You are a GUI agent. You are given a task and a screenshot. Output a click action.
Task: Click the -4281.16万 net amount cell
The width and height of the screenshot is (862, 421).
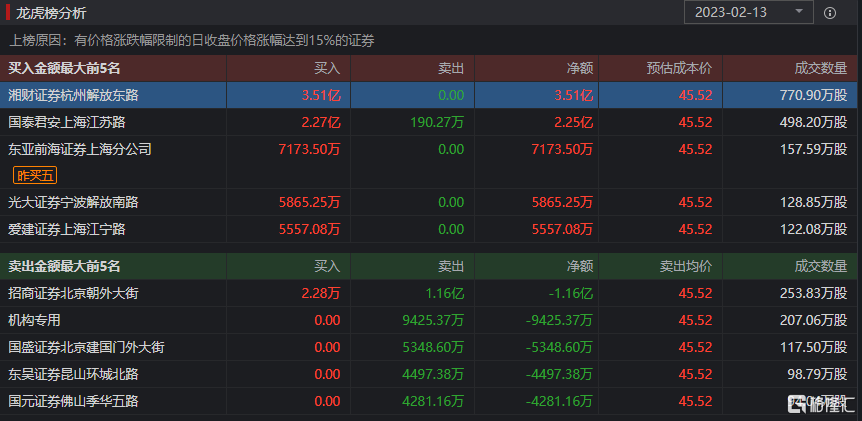tap(560, 402)
